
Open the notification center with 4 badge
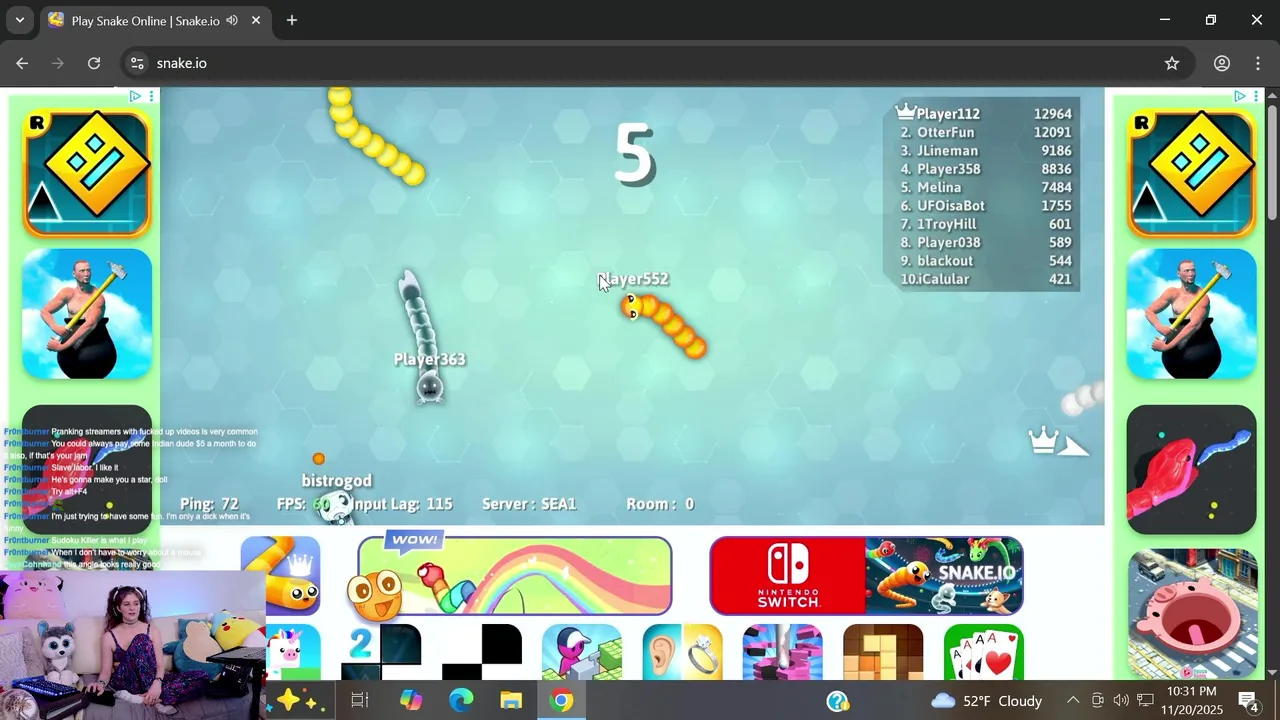pyautogui.click(x=1249, y=701)
